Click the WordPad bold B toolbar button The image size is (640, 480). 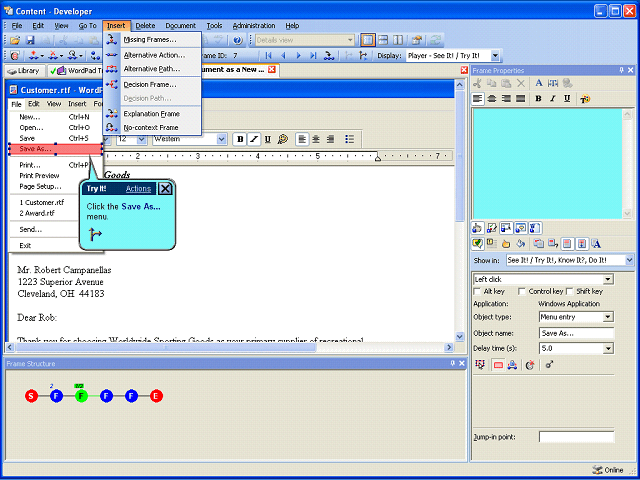(x=240, y=140)
